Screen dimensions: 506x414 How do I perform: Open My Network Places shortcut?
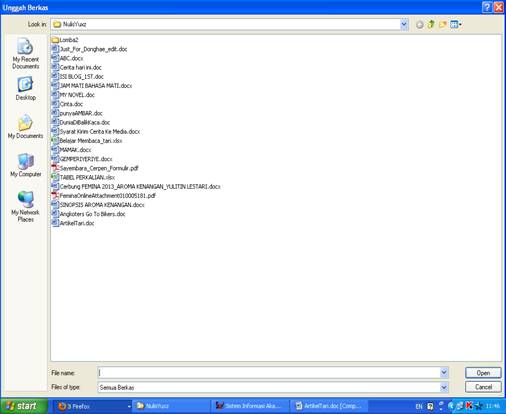pyautogui.click(x=25, y=207)
